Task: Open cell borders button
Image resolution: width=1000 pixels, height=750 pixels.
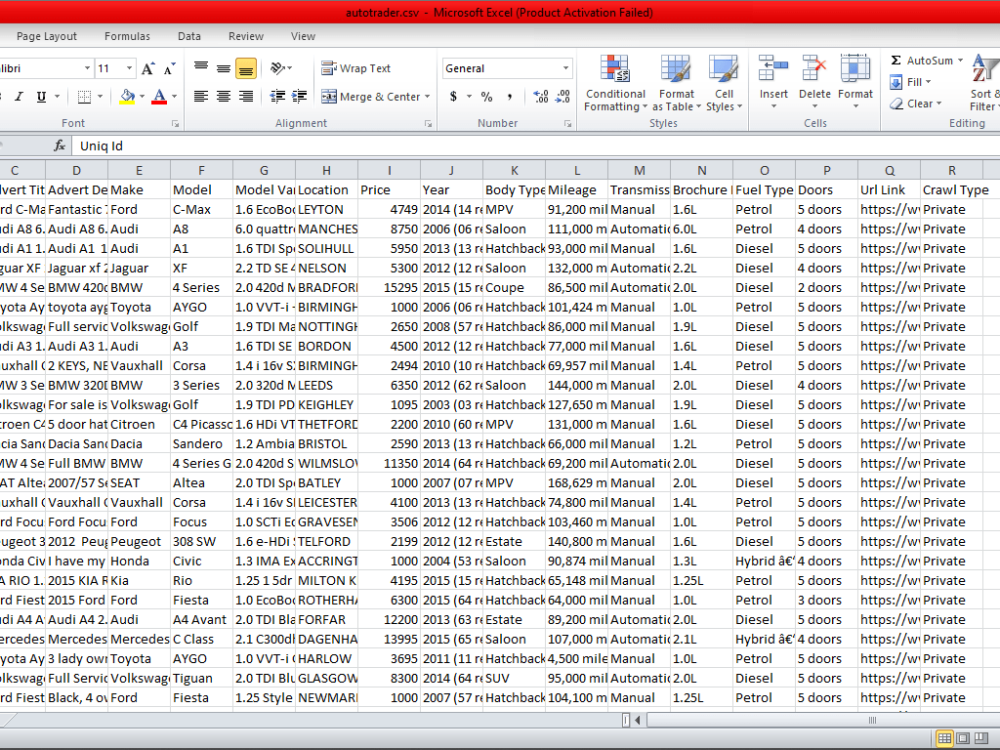Action: tap(84, 96)
